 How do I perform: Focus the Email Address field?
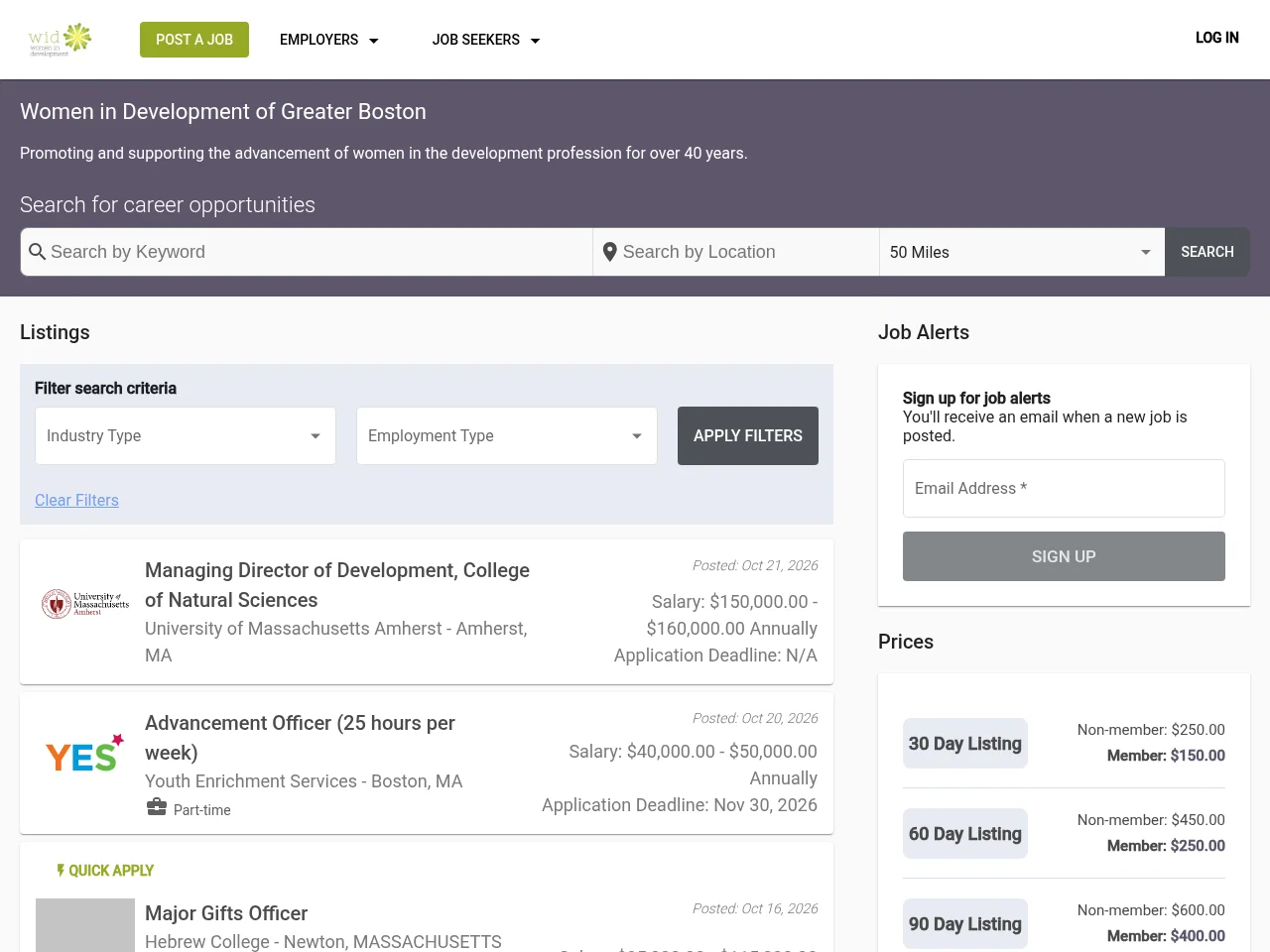click(x=1064, y=488)
